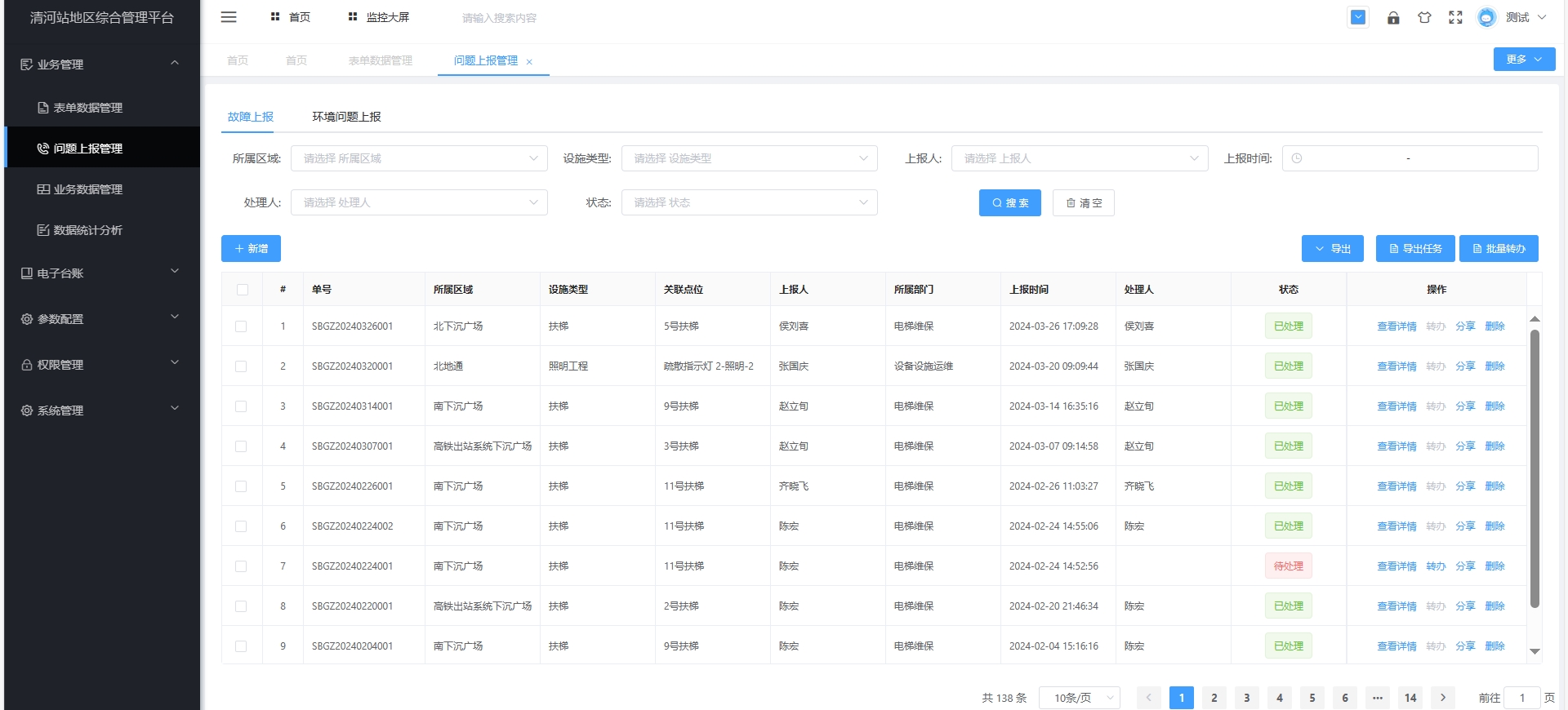This screenshot has width=1568, height=710.
Task: Open 监控大屏 in top navigation
Action: 387,17
